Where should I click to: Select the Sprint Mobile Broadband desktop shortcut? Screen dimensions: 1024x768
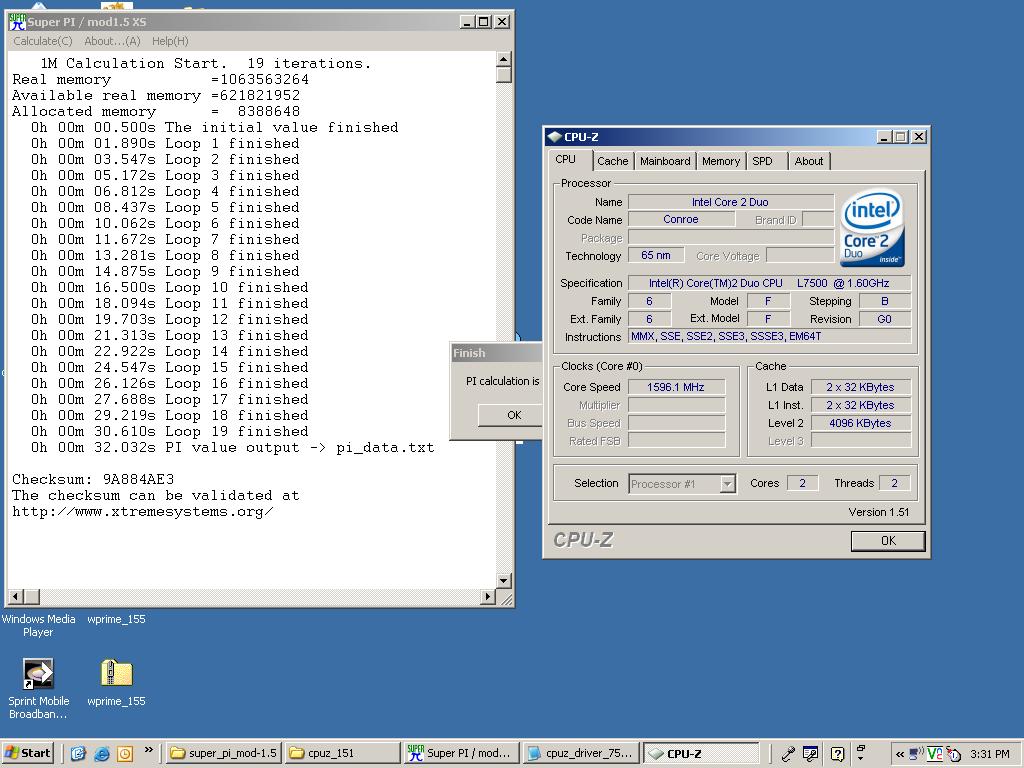(x=38, y=688)
